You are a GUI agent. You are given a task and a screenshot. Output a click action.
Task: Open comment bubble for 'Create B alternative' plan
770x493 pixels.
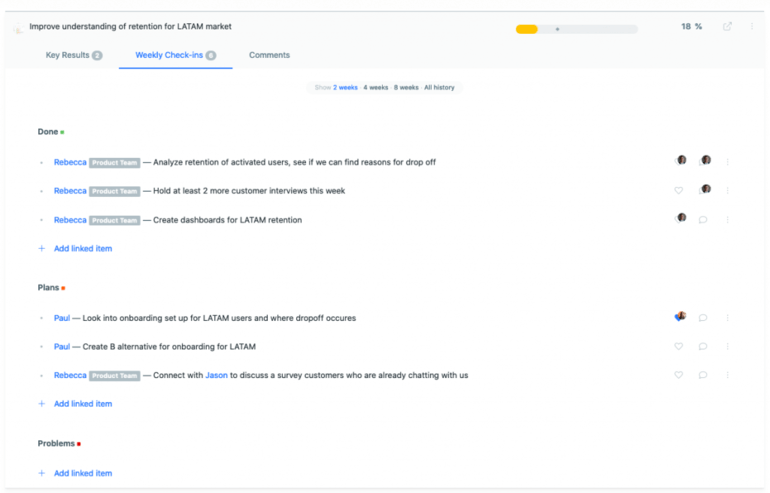pyautogui.click(x=703, y=346)
